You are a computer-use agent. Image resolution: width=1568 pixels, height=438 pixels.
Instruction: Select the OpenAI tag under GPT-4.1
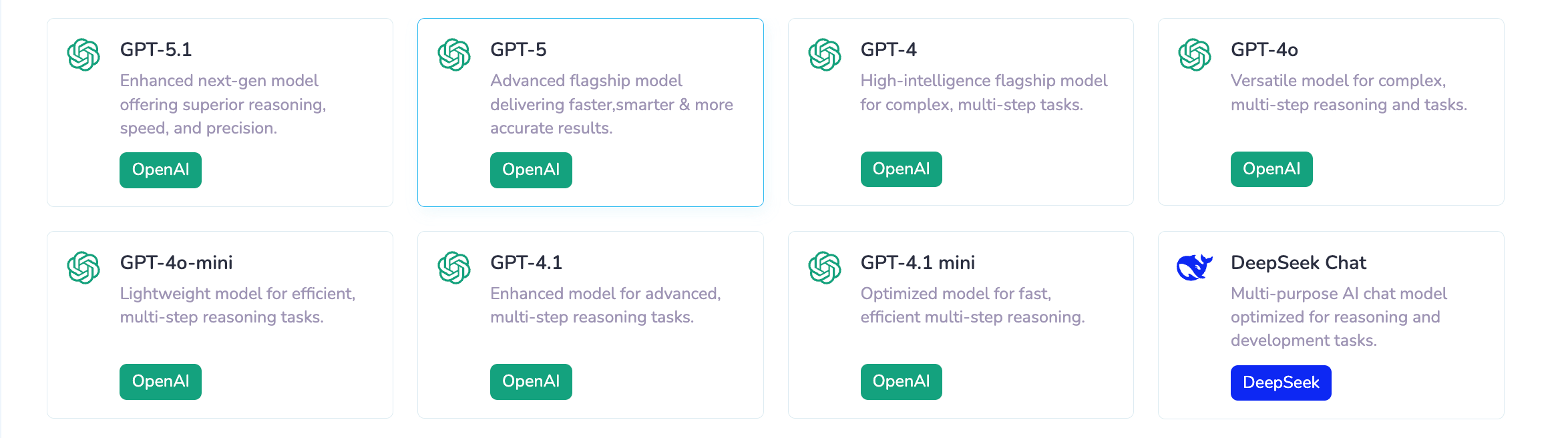[x=531, y=381]
